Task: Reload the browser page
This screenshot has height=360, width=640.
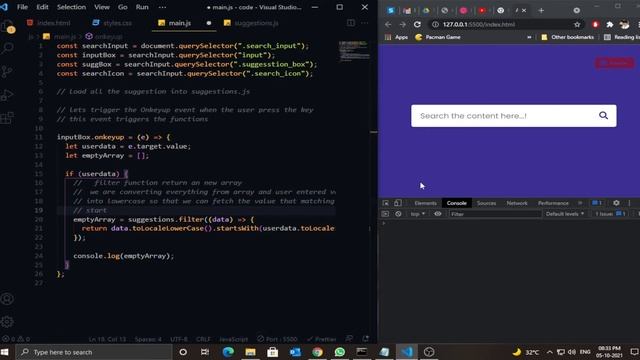Action: point(417,24)
